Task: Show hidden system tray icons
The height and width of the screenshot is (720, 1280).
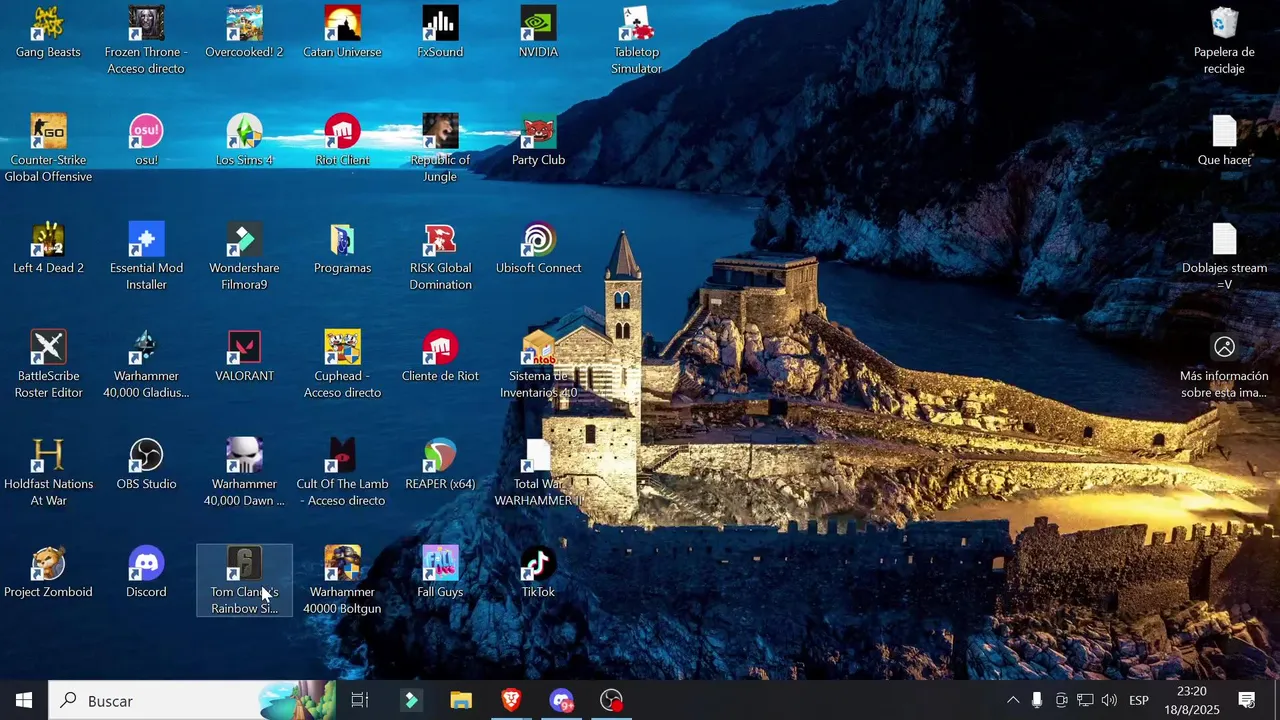Action: (x=1013, y=700)
